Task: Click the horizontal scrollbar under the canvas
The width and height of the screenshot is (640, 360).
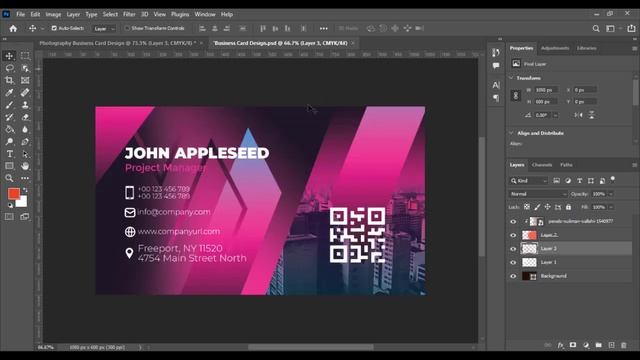Action: tap(311, 347)
